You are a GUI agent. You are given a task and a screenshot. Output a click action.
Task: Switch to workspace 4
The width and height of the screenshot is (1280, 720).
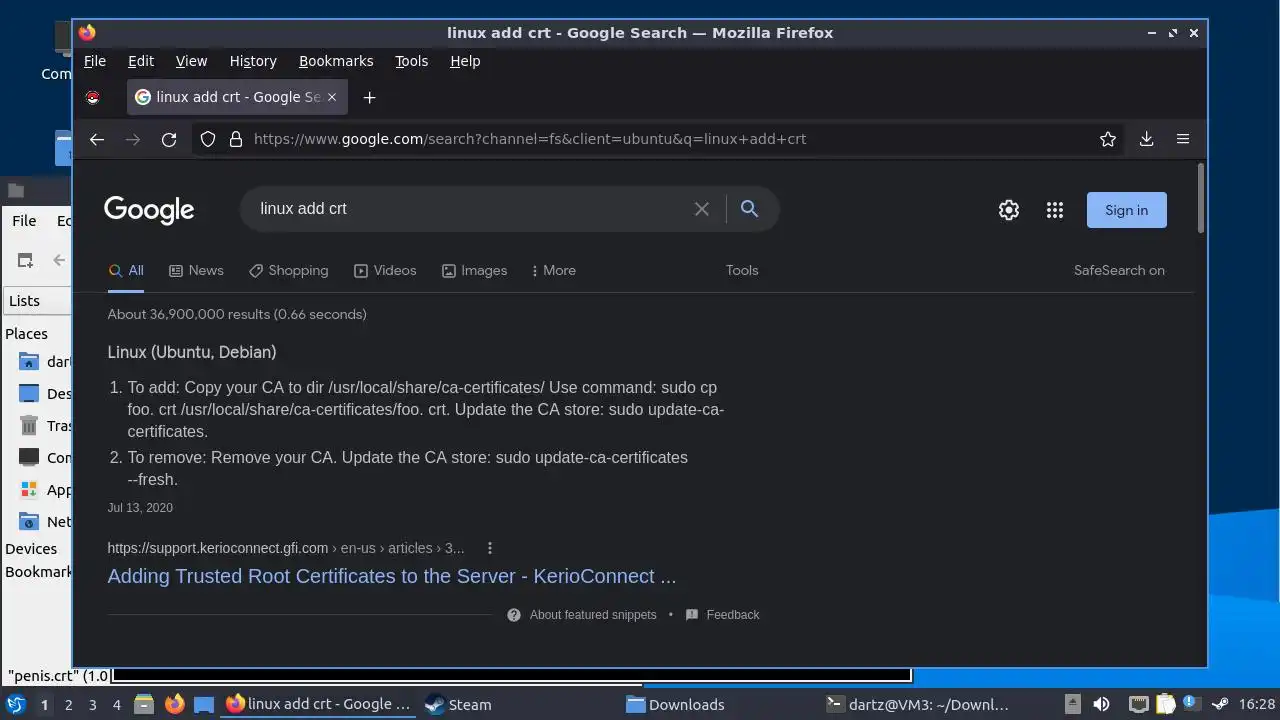click(117, 705)
